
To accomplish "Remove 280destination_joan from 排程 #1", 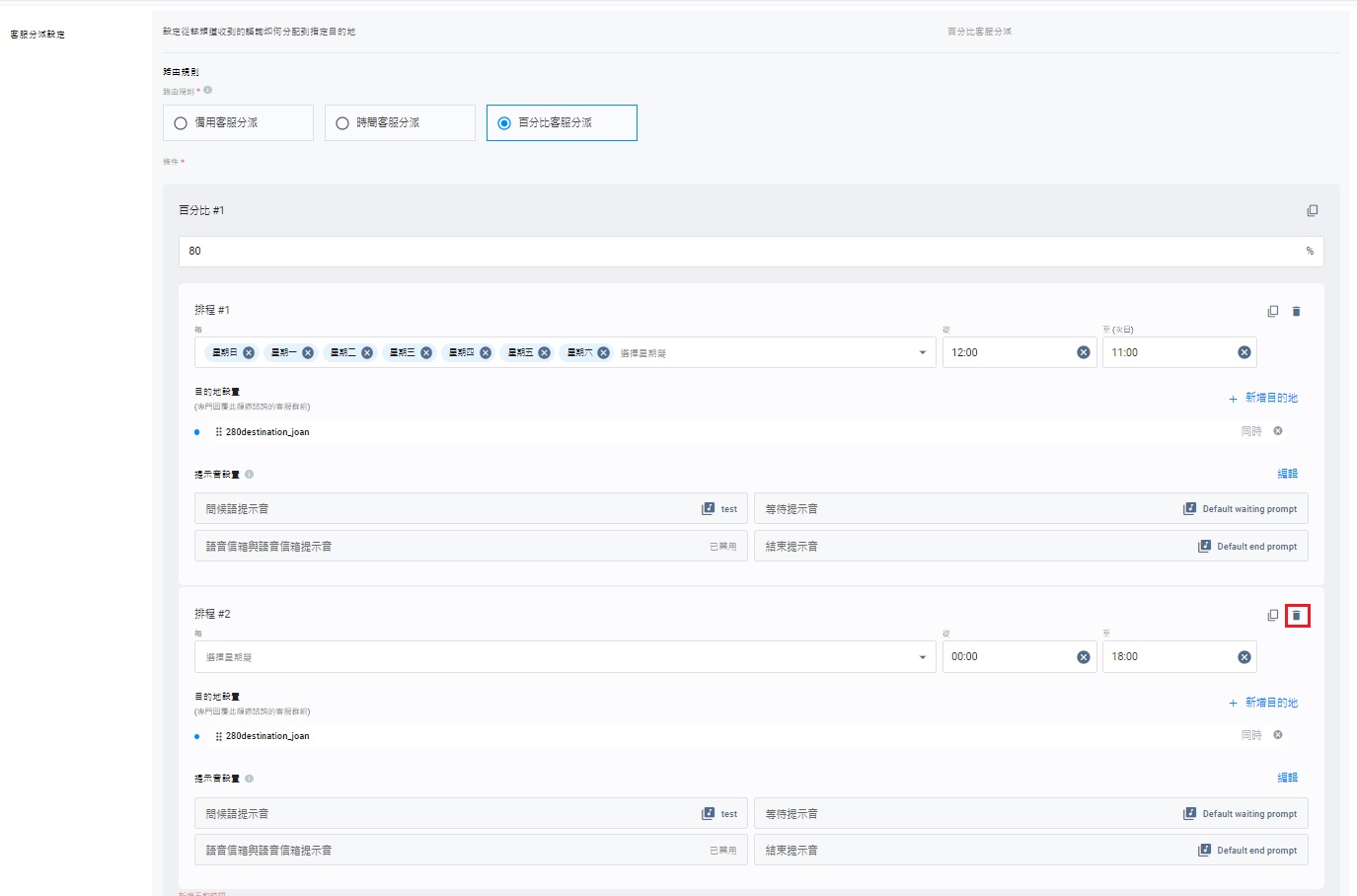I will click(x=1278, y=431).
